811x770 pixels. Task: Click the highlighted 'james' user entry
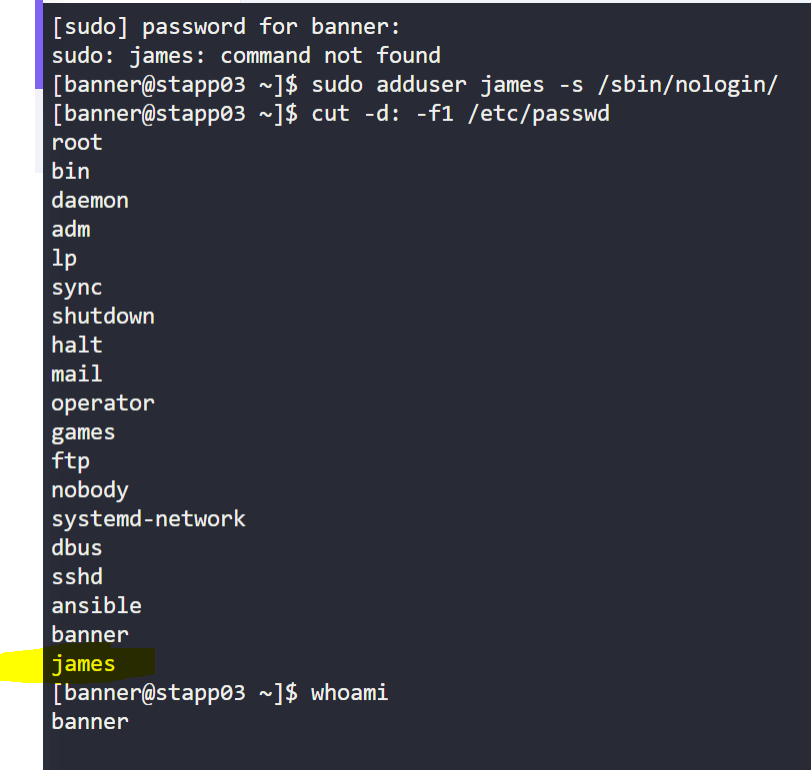point(84,664)
